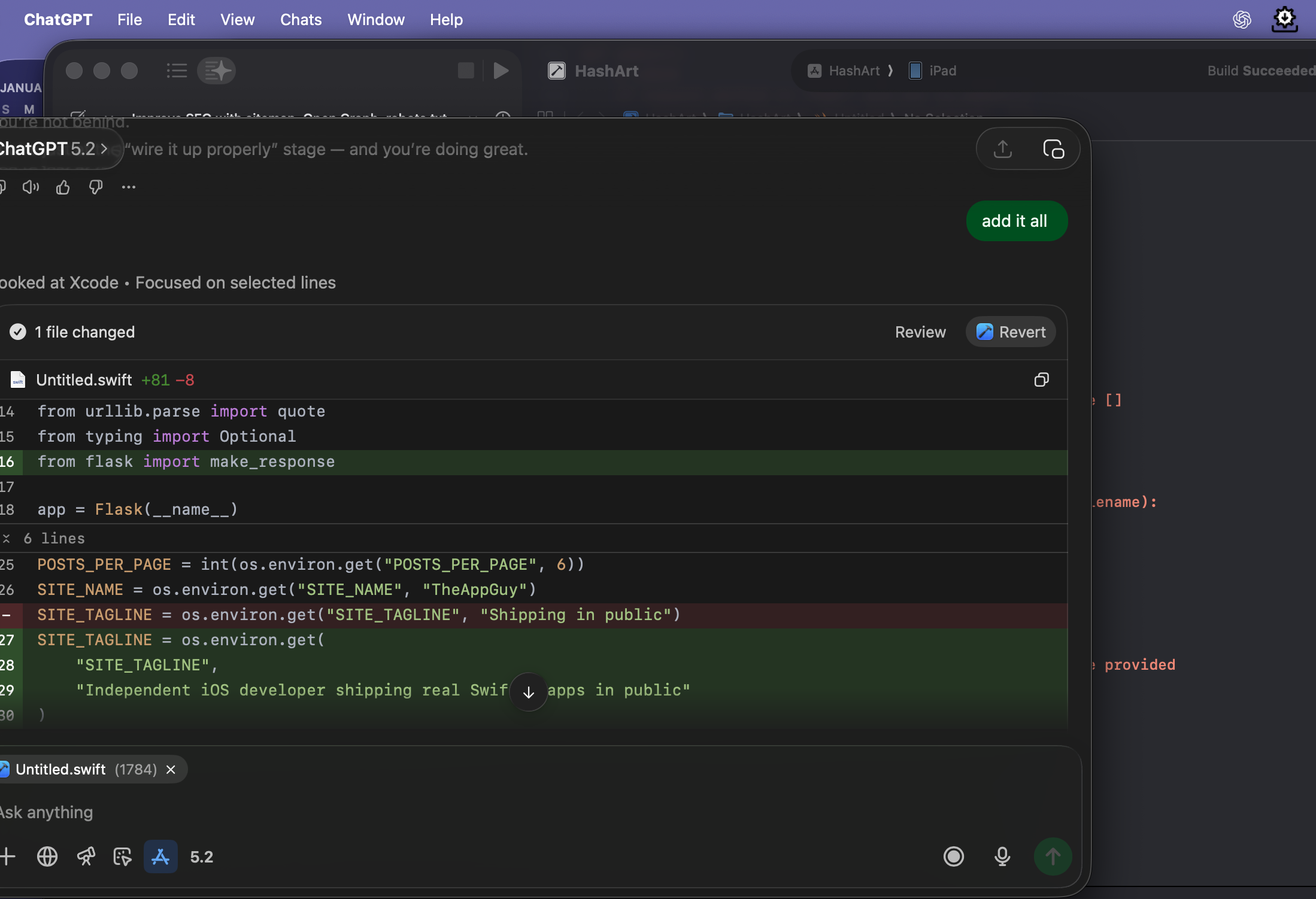Click the scroll-to-bottom arrow button
This screenshot has width=1316, height=899.
[528, 693]
